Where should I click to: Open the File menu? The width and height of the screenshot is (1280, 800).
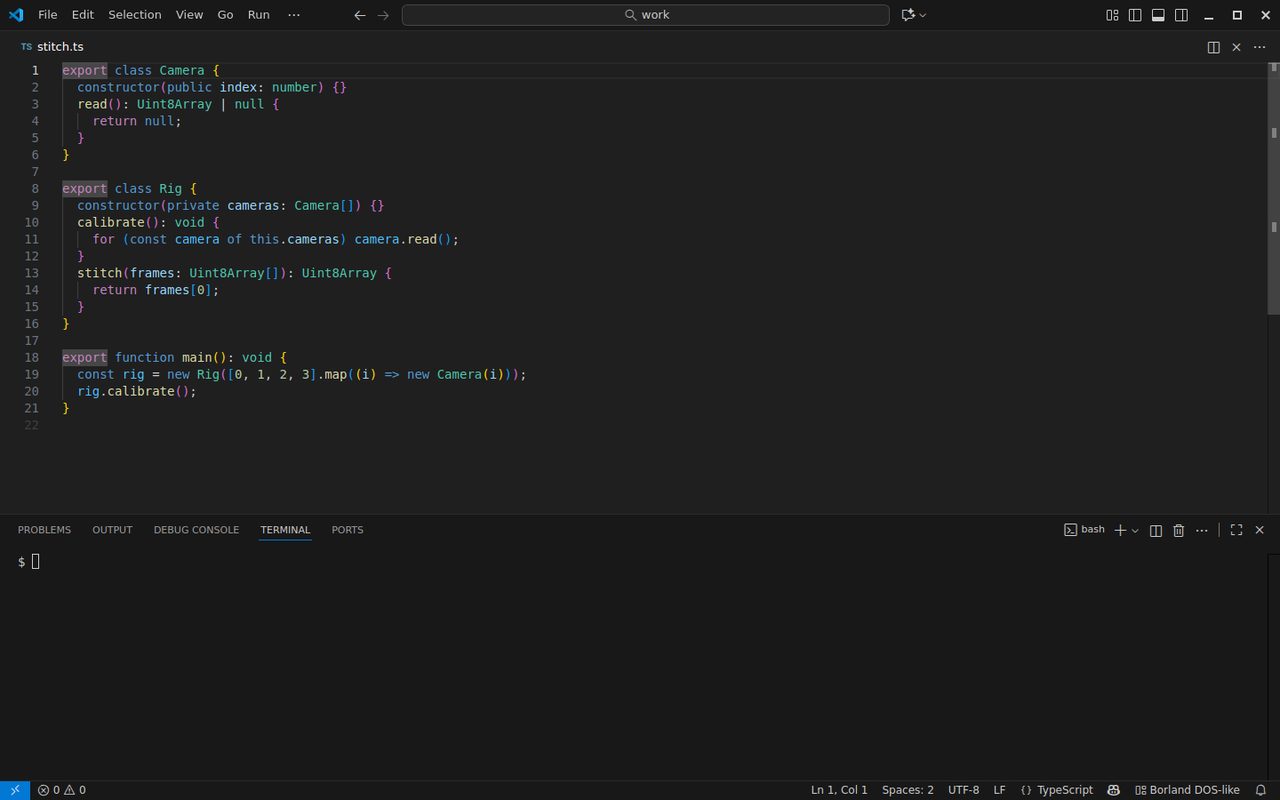point(48,15)
